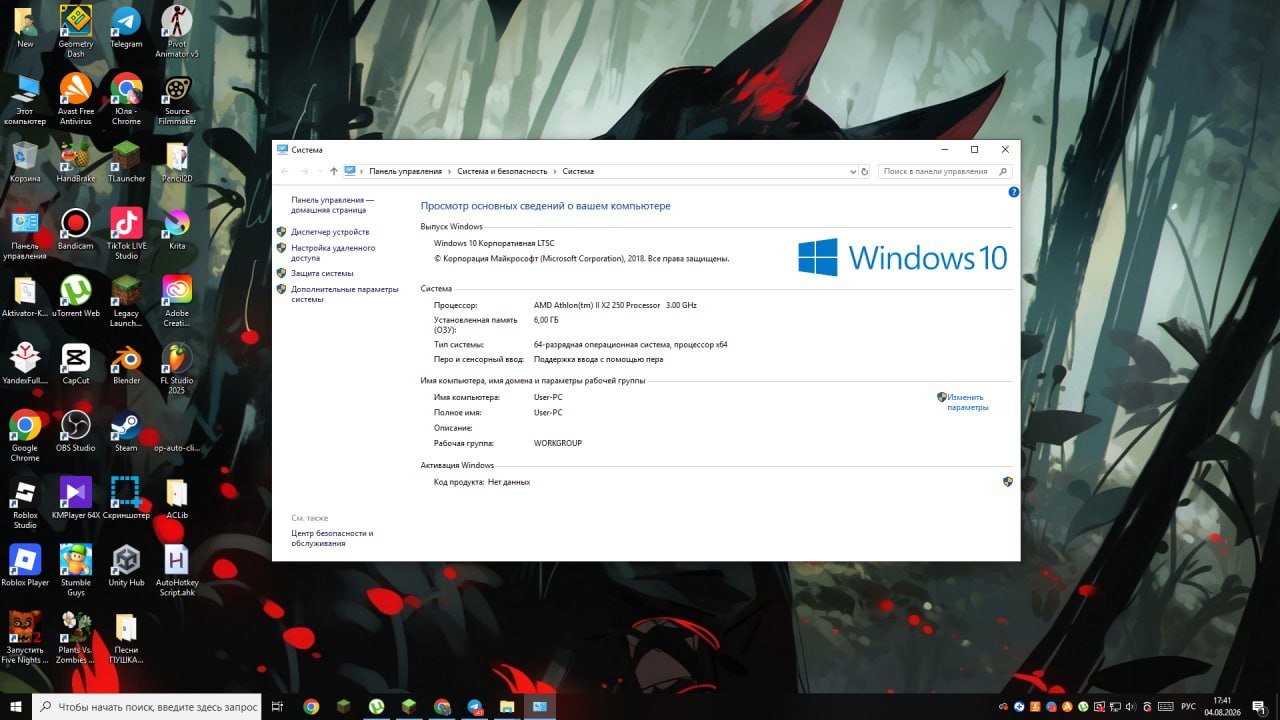Select the Bandicam desktop icon
The width and height of the screenshot is (1280, 720).
click(x=75, y=229)
